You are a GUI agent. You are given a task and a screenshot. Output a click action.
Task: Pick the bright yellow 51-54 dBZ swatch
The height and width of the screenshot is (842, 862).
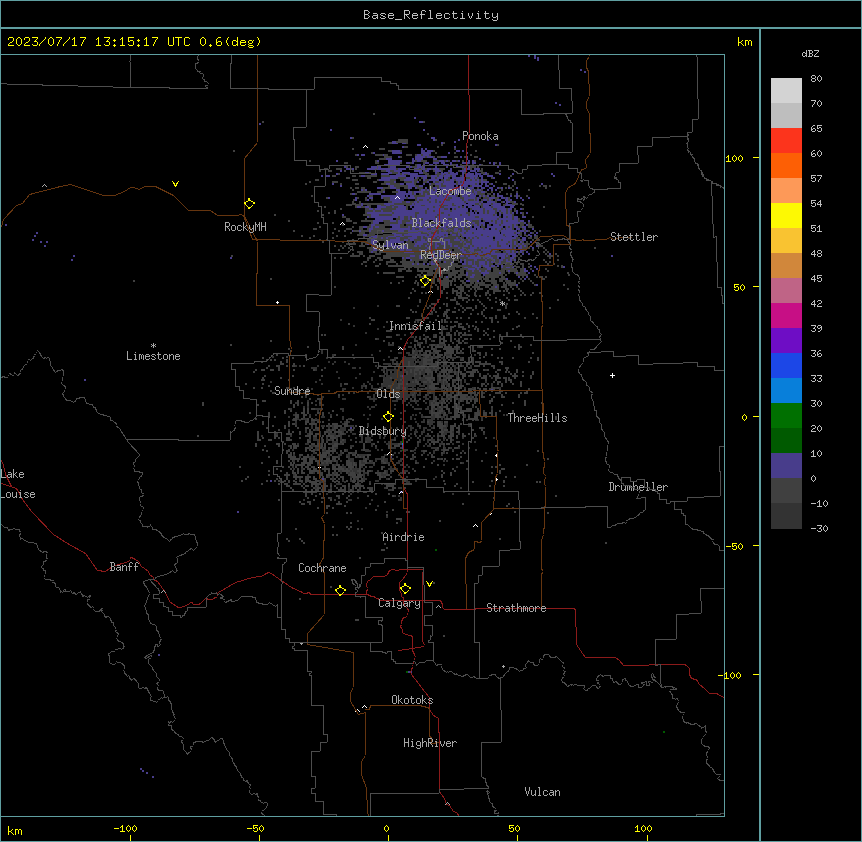click(786, 215)
